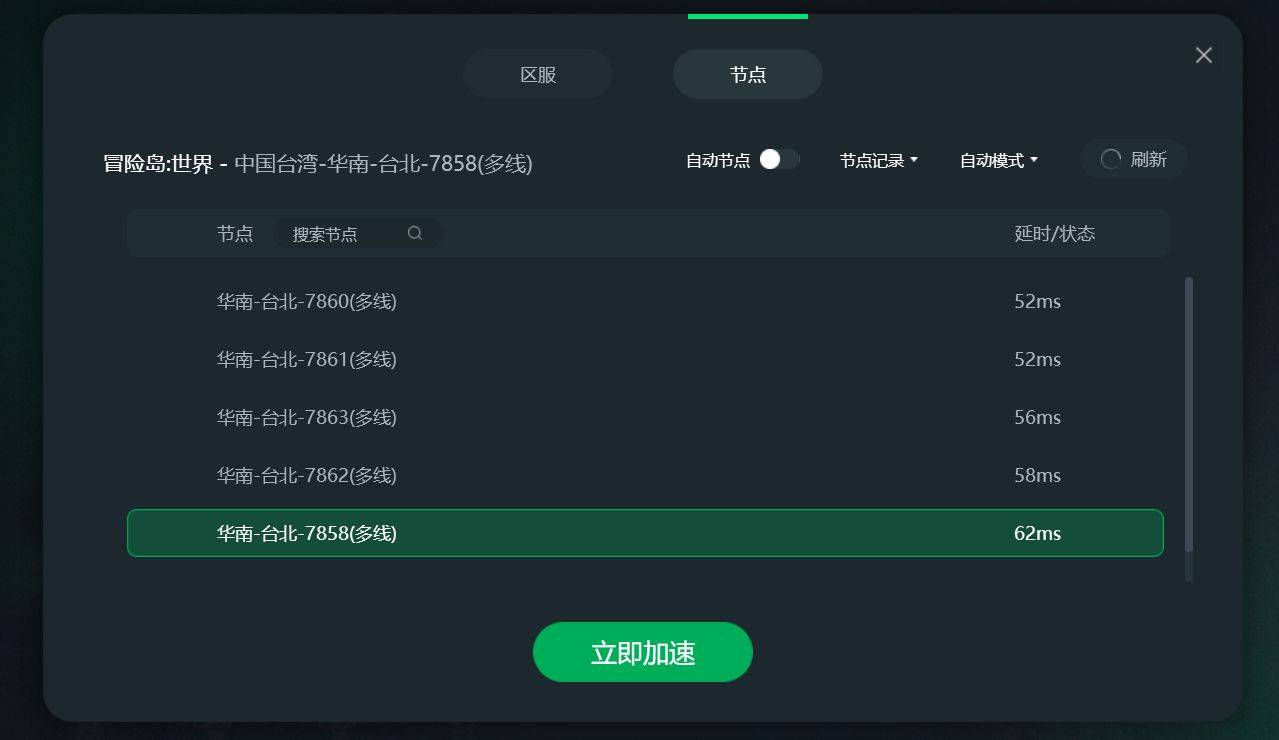The image size is (1279, 740).
Task: Switch to the 区服 tab
Action: [538, 74]
